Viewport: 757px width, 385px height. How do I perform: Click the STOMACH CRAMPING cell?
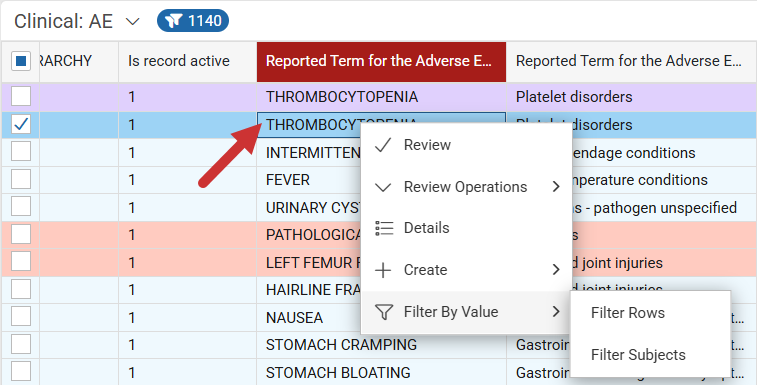click(x=381, y=345)
